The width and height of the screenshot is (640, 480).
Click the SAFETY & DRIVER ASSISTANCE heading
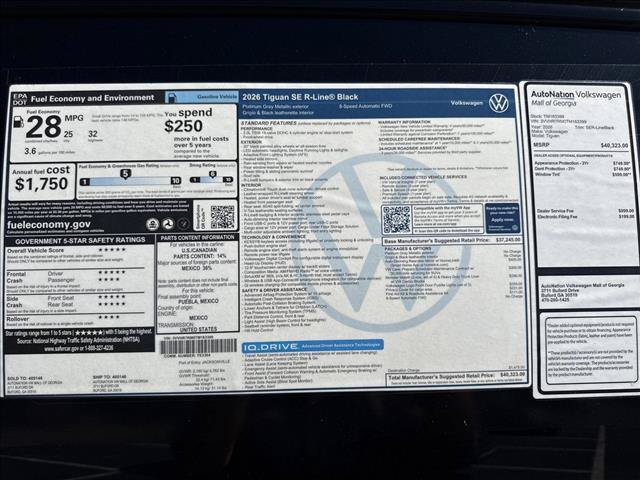274,290
